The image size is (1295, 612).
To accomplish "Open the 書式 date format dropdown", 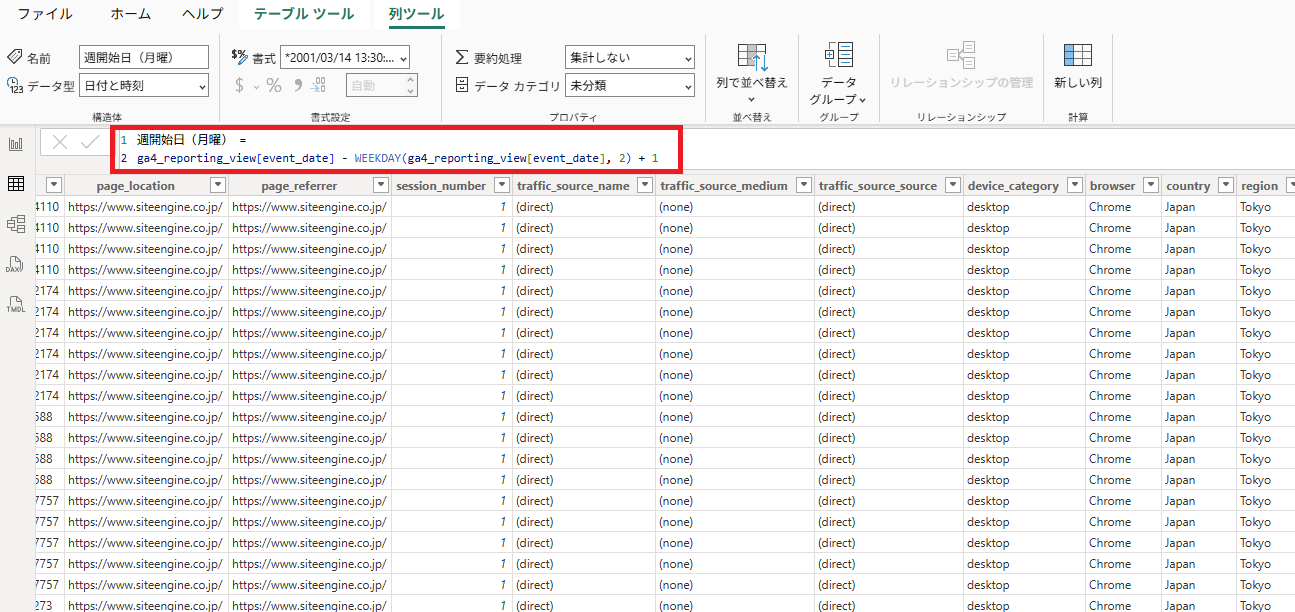I will click(x=345, y=58).
